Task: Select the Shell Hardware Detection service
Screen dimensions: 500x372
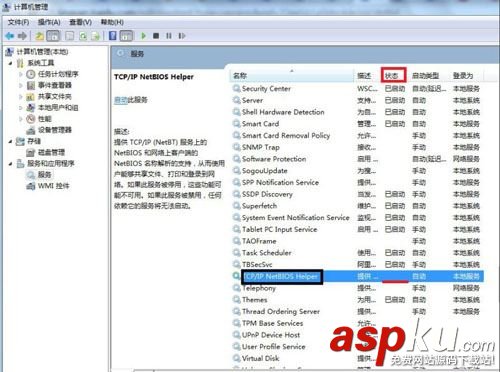Action: (x=358, y=112)
